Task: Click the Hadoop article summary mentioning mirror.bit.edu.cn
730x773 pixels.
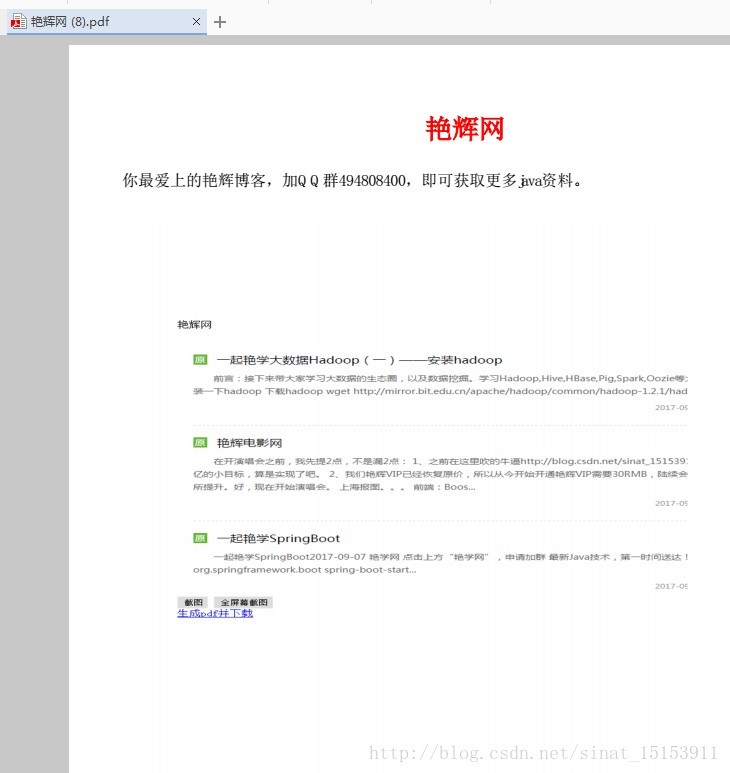Action: coord(440,385)
